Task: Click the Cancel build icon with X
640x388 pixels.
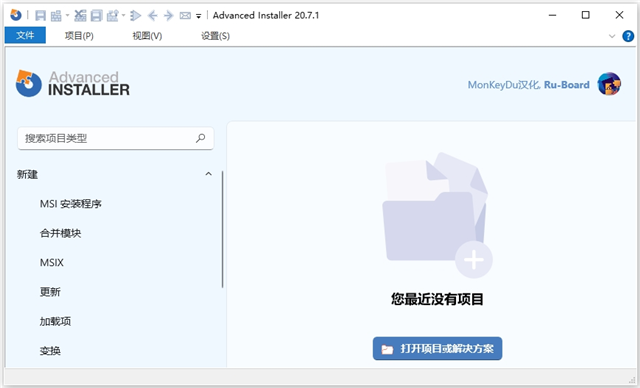Action: (x=80, y=16)
